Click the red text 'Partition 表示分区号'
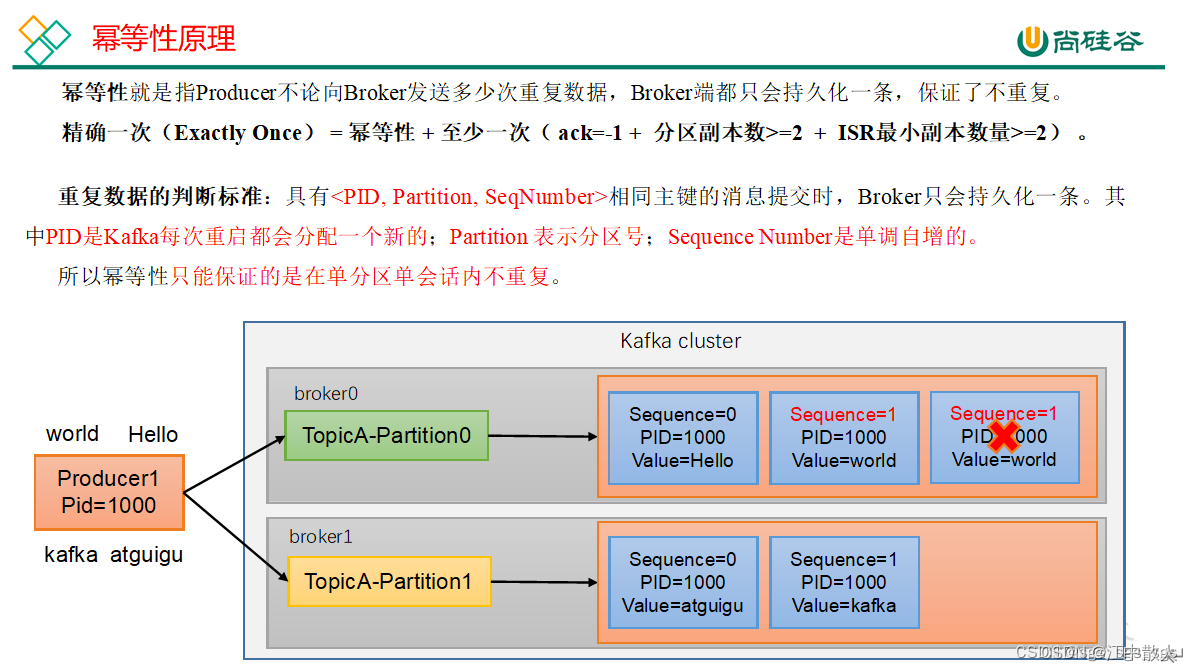The width and height of the screenshot is (1193, 671). click(x=546, y=237)
